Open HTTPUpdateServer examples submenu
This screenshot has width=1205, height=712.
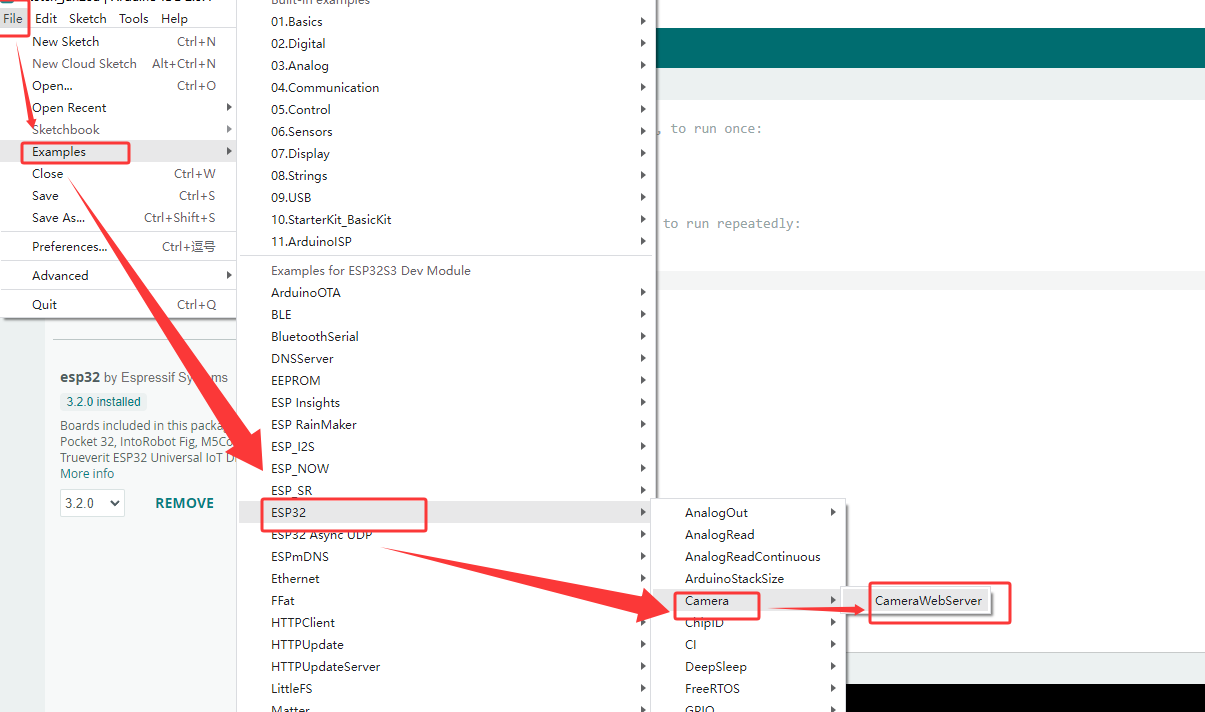click(x=446, y=667)
